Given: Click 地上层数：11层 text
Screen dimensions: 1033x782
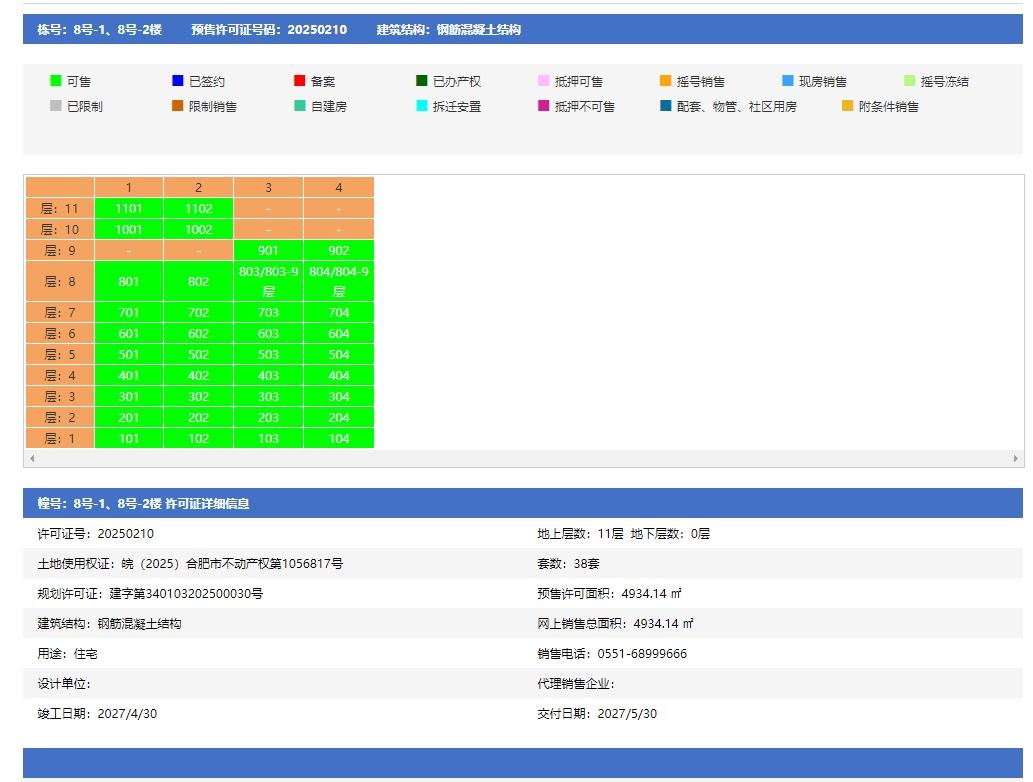Looking at the screenshot, I should click(580, 534).
